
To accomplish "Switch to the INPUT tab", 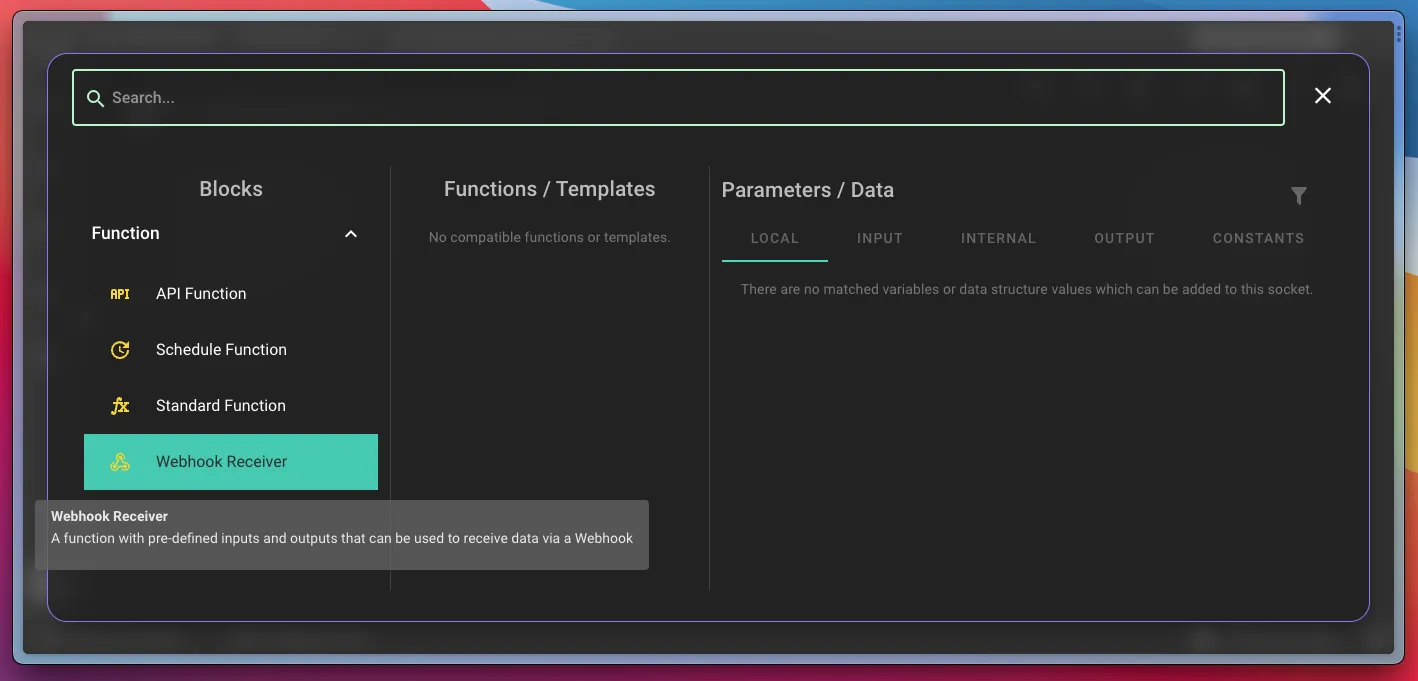I will (x=880, y=238).
